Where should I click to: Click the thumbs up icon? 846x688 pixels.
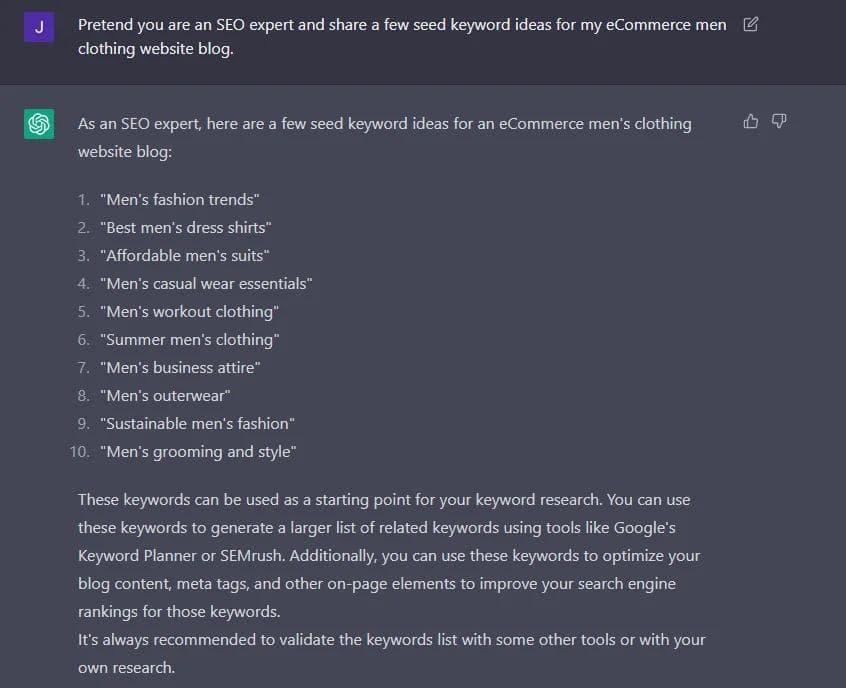[x=751, y=121]
